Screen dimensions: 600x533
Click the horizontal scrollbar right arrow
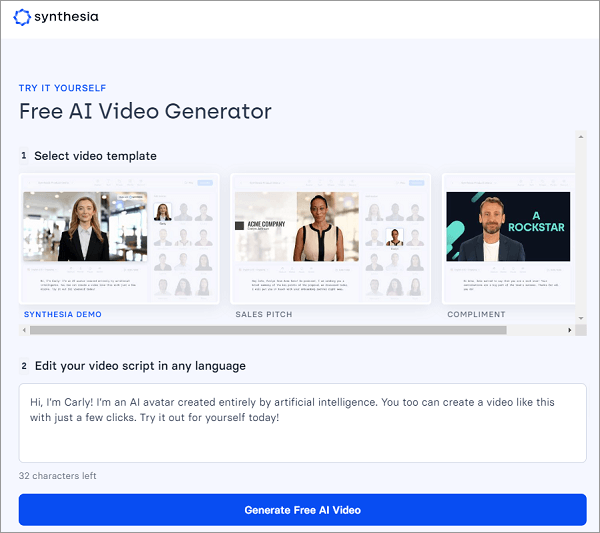pos(569,330)
